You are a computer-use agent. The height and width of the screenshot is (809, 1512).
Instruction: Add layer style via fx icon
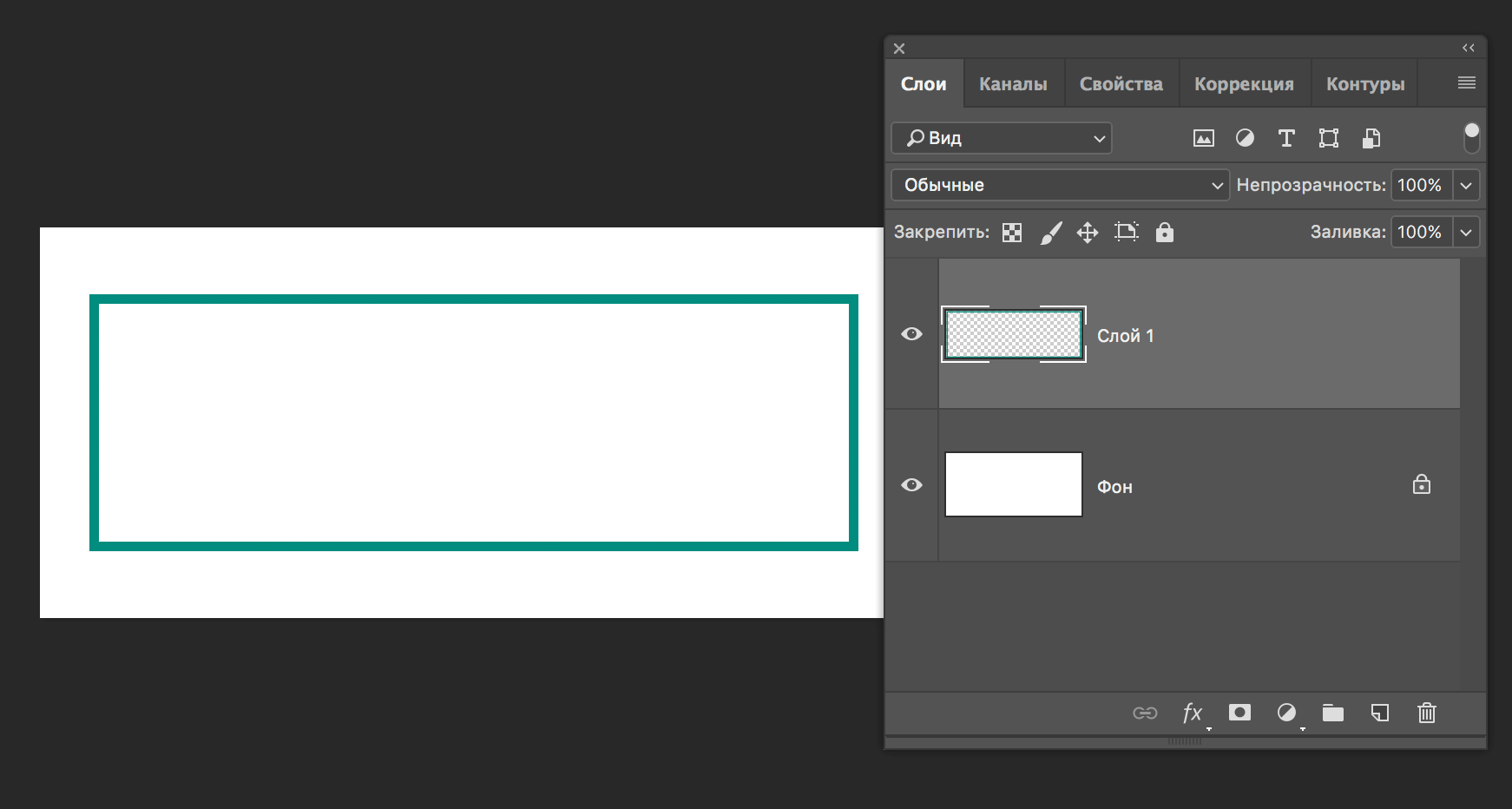click(x=1193, y=713)
